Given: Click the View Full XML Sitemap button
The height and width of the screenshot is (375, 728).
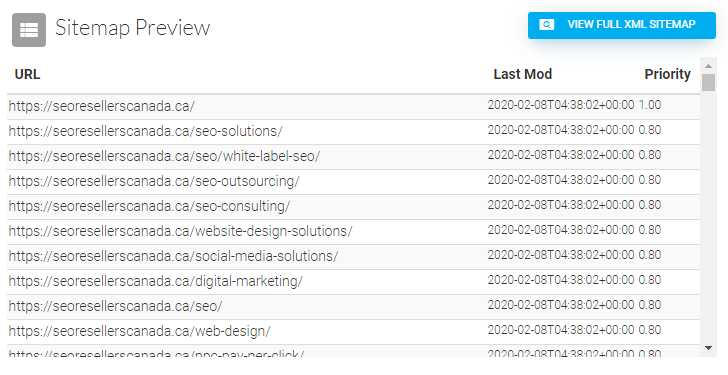Looking at the screenshot, I should 622,26.
